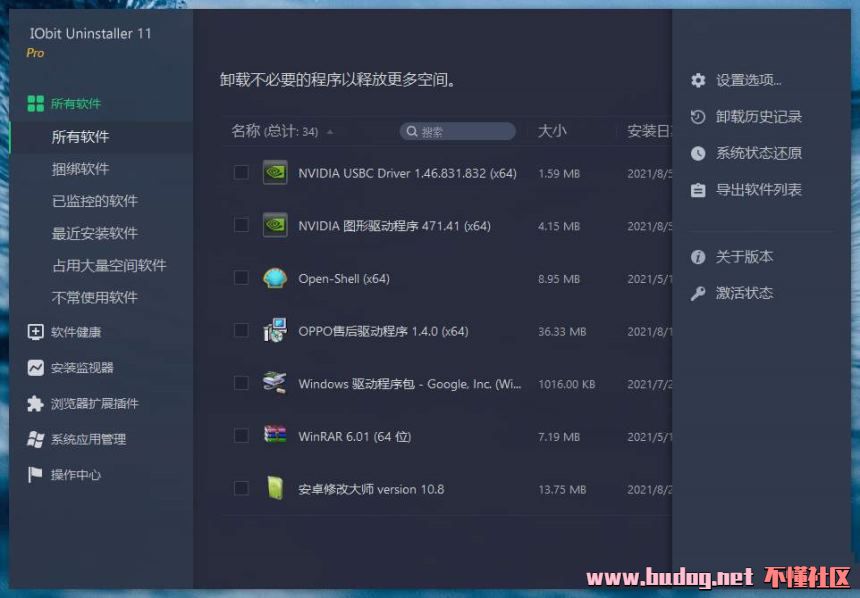Collapse the 所有软件 sidebar section
The width and height of the screenshot is (860, 598).
(75, 104)
